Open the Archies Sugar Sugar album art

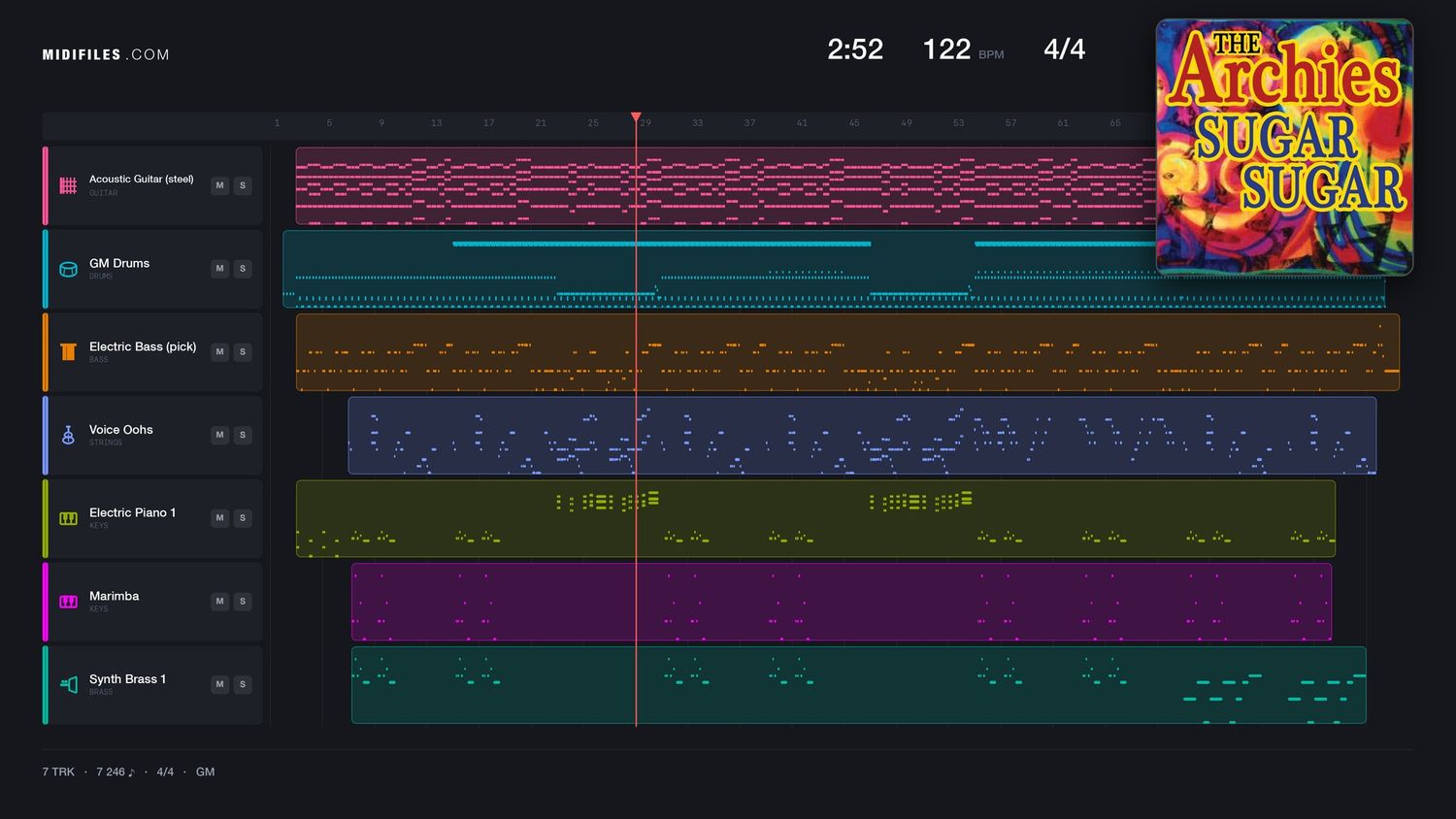[1284, 147]
